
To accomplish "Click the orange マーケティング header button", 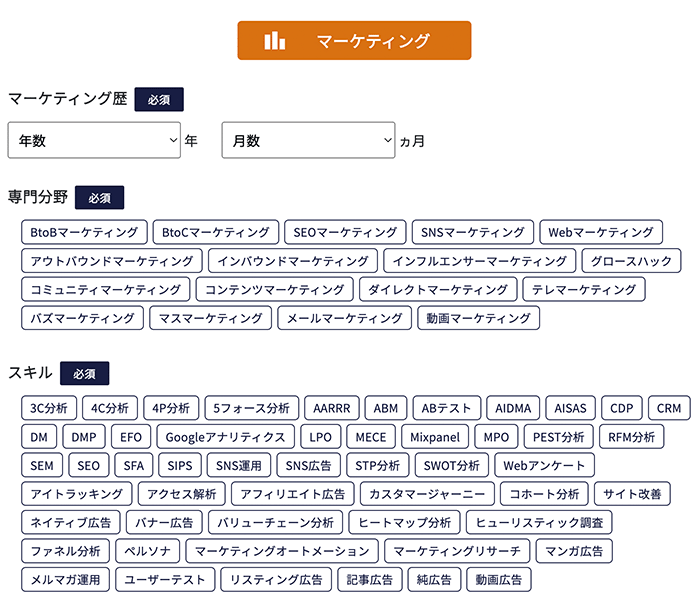I will click(x=354, y=40).
